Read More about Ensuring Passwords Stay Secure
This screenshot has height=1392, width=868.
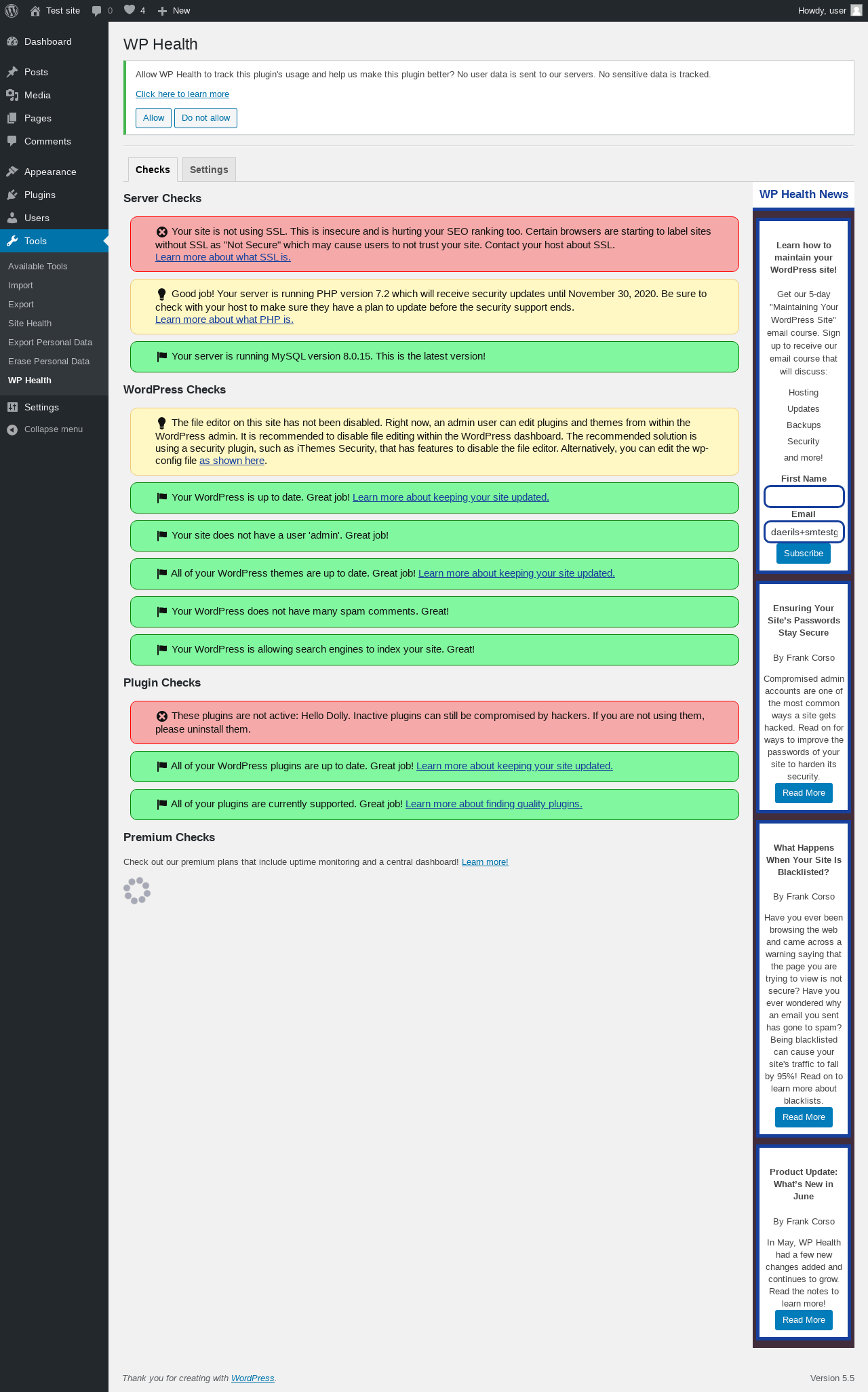(804, 793)
